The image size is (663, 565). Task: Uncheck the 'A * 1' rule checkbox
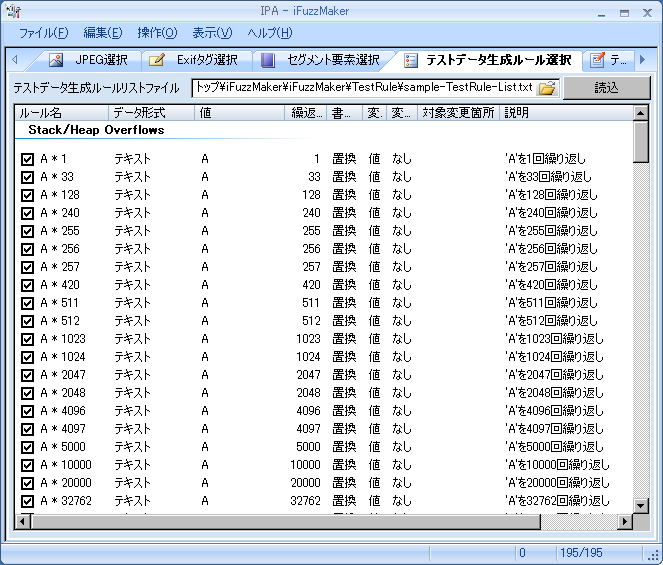(x=27, y=159)
